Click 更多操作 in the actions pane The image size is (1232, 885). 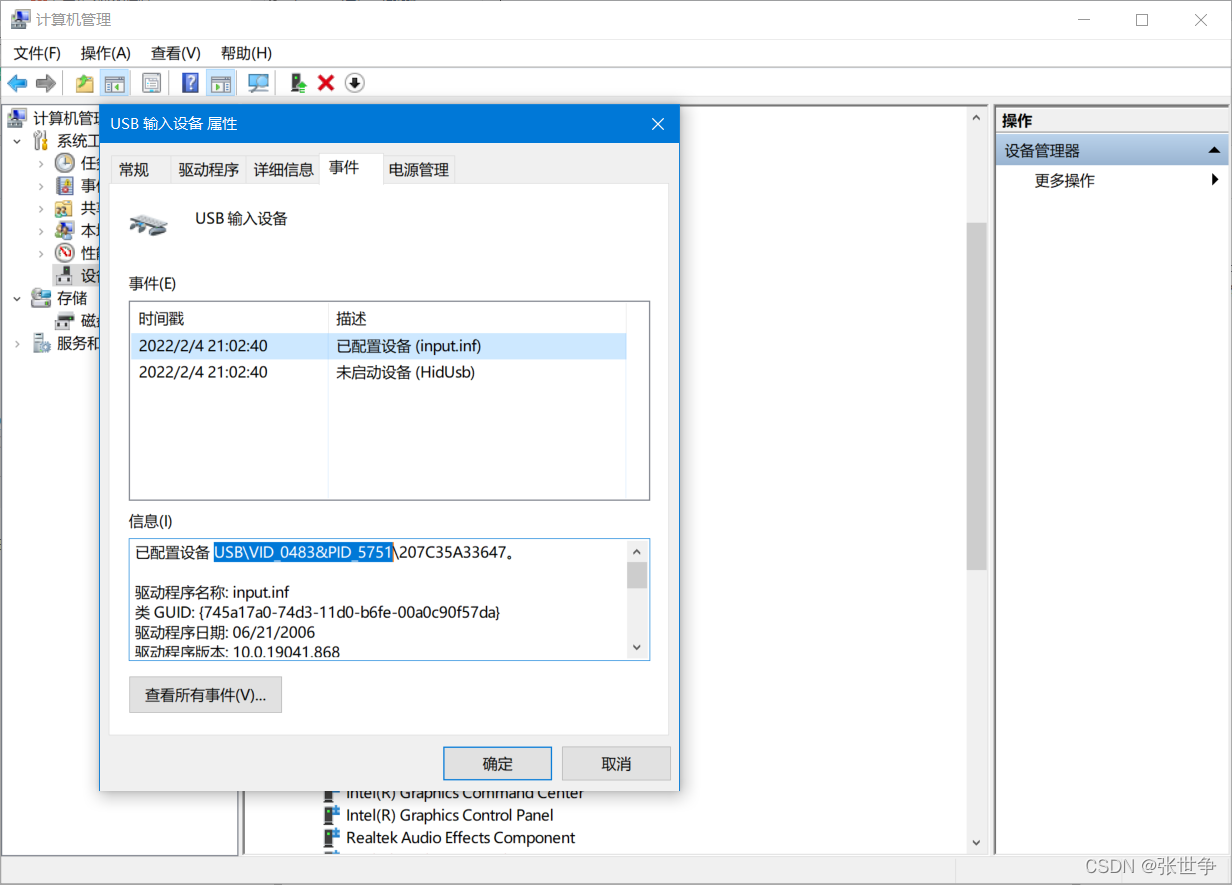[x=1064, y=181]
